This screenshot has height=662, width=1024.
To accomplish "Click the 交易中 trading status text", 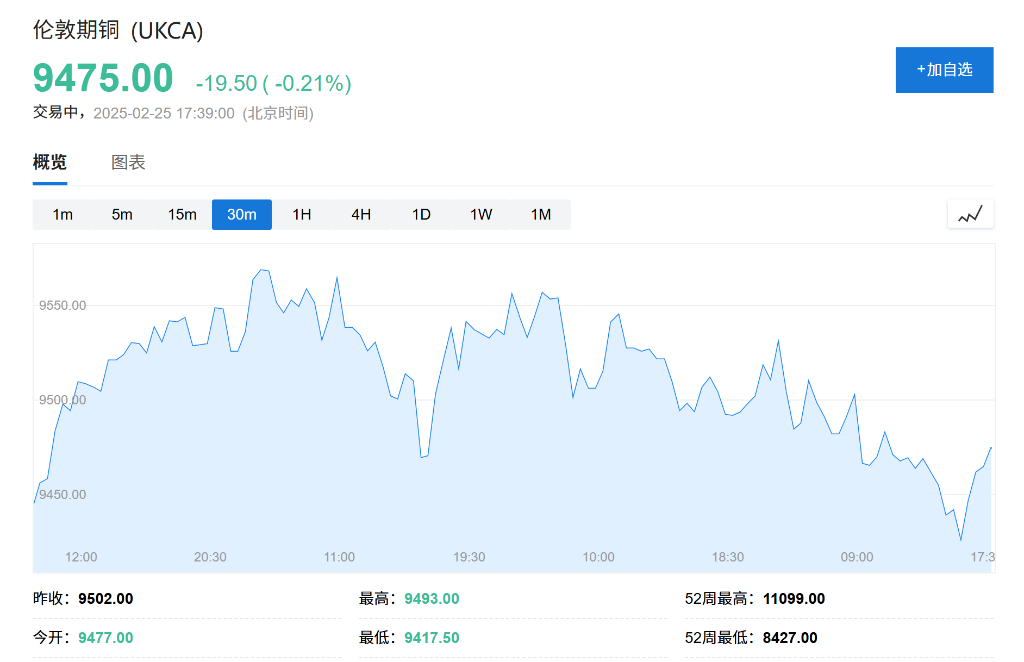I will pyautogui.click(x=55, y=112).
